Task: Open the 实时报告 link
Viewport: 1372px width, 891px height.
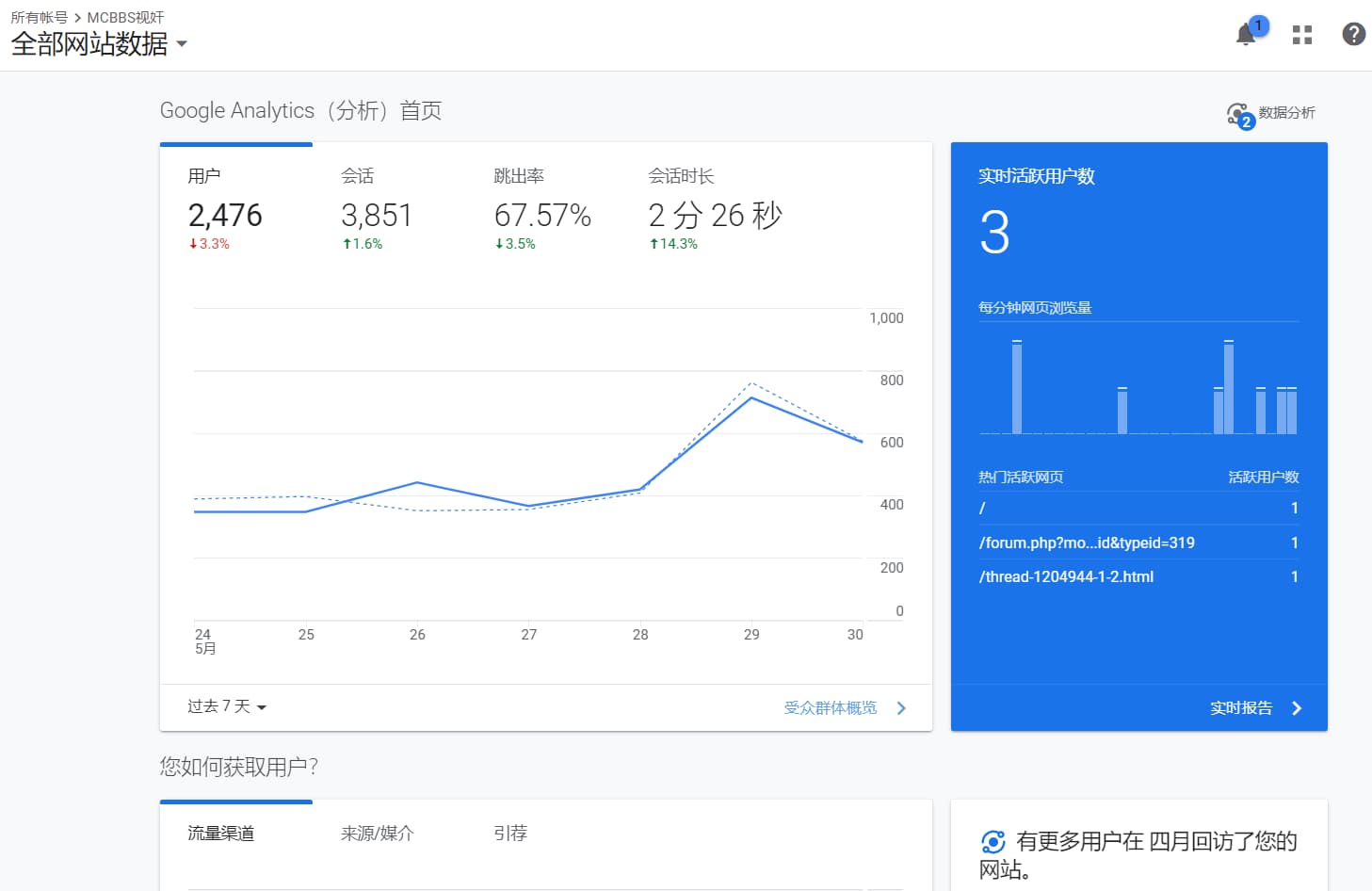Action: 1240,708
